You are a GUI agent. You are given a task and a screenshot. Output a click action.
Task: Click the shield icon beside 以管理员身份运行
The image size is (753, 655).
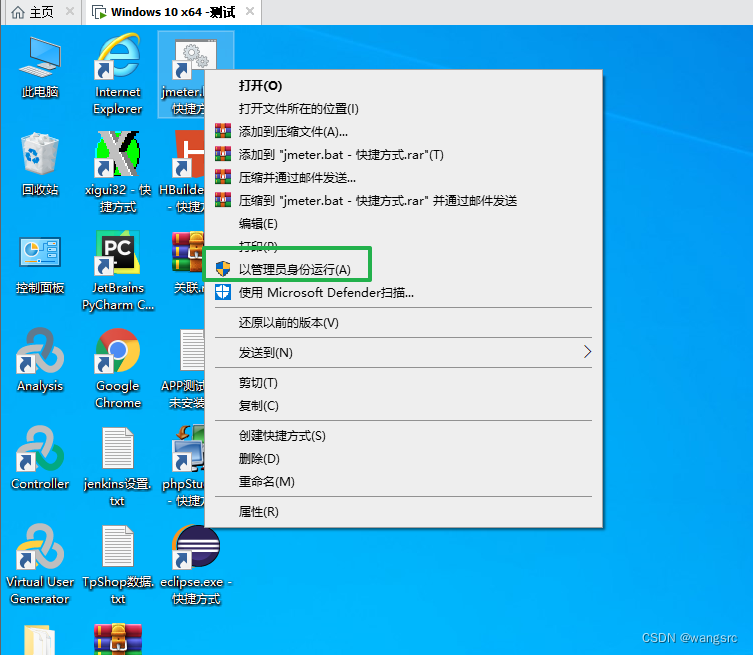223,269
